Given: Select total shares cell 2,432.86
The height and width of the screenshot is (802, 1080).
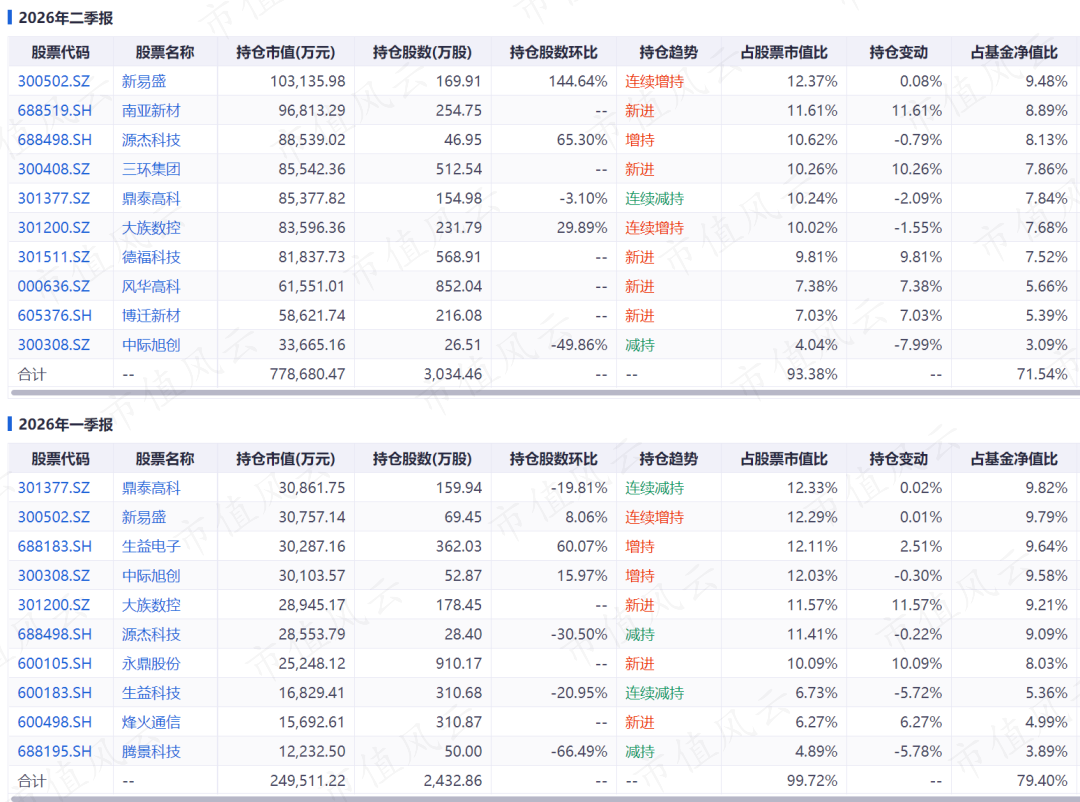Looking at the screenshot, I should [453, 781].
